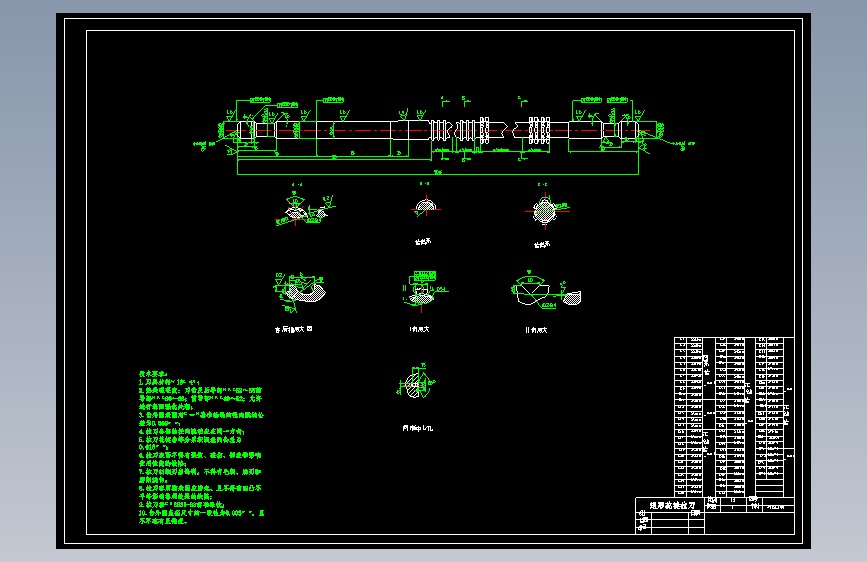Click the II 放大 caption label
Image resolution: width=867 pixels, height=562 pixels.
(x=536, y=330)
